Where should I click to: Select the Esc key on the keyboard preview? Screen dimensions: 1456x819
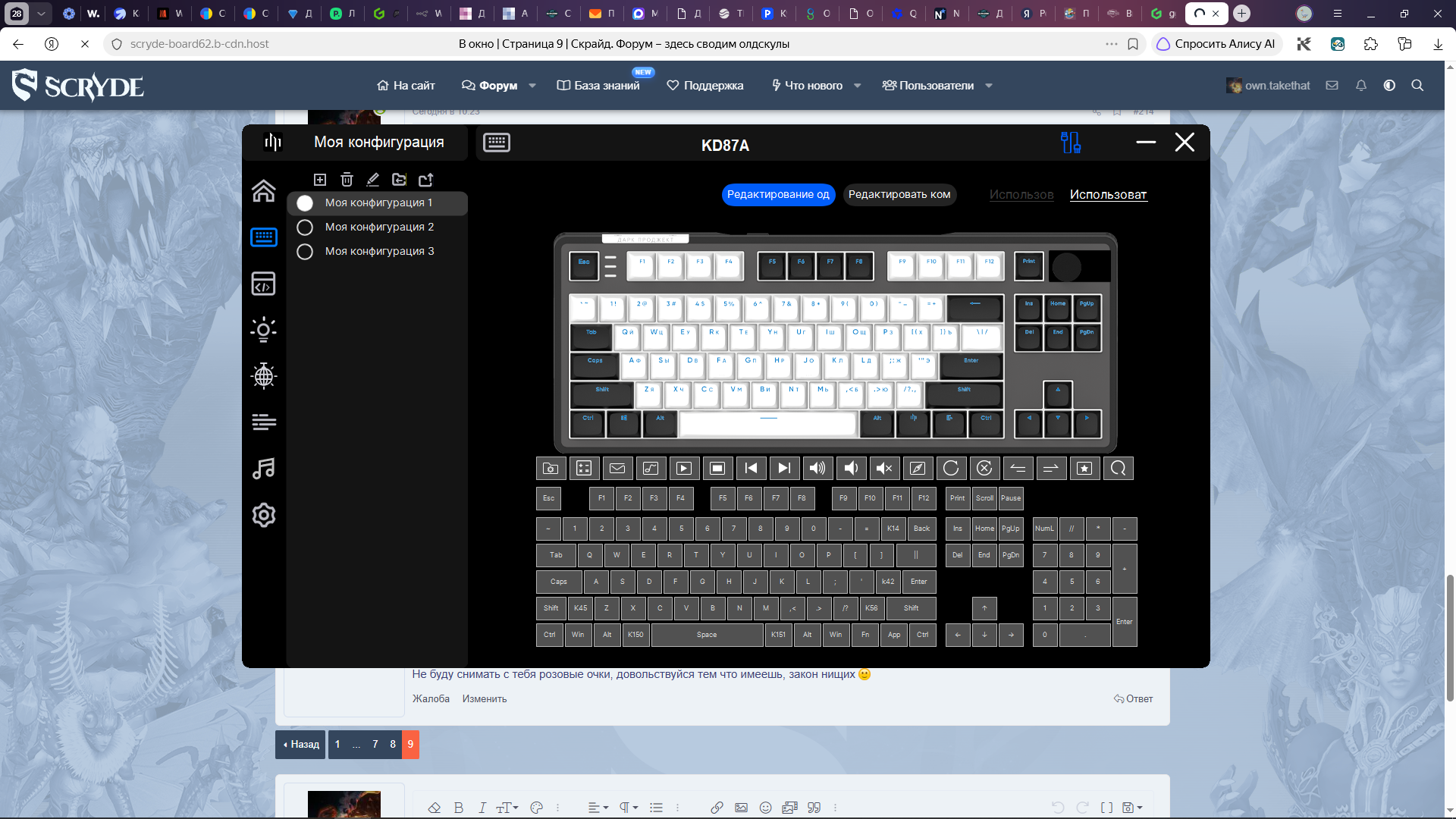coord(584,266)
